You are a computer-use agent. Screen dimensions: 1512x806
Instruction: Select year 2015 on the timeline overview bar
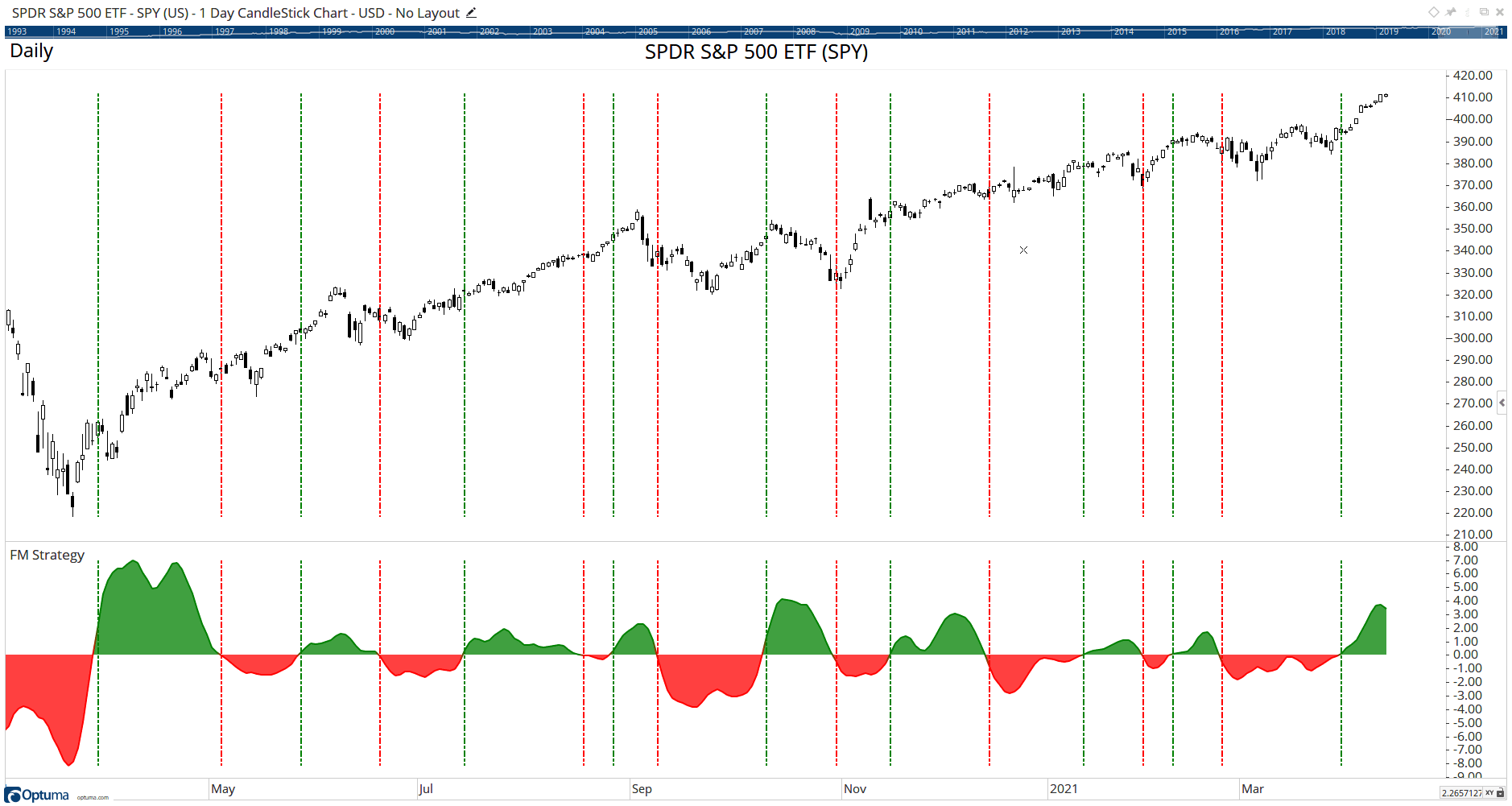1177,31
